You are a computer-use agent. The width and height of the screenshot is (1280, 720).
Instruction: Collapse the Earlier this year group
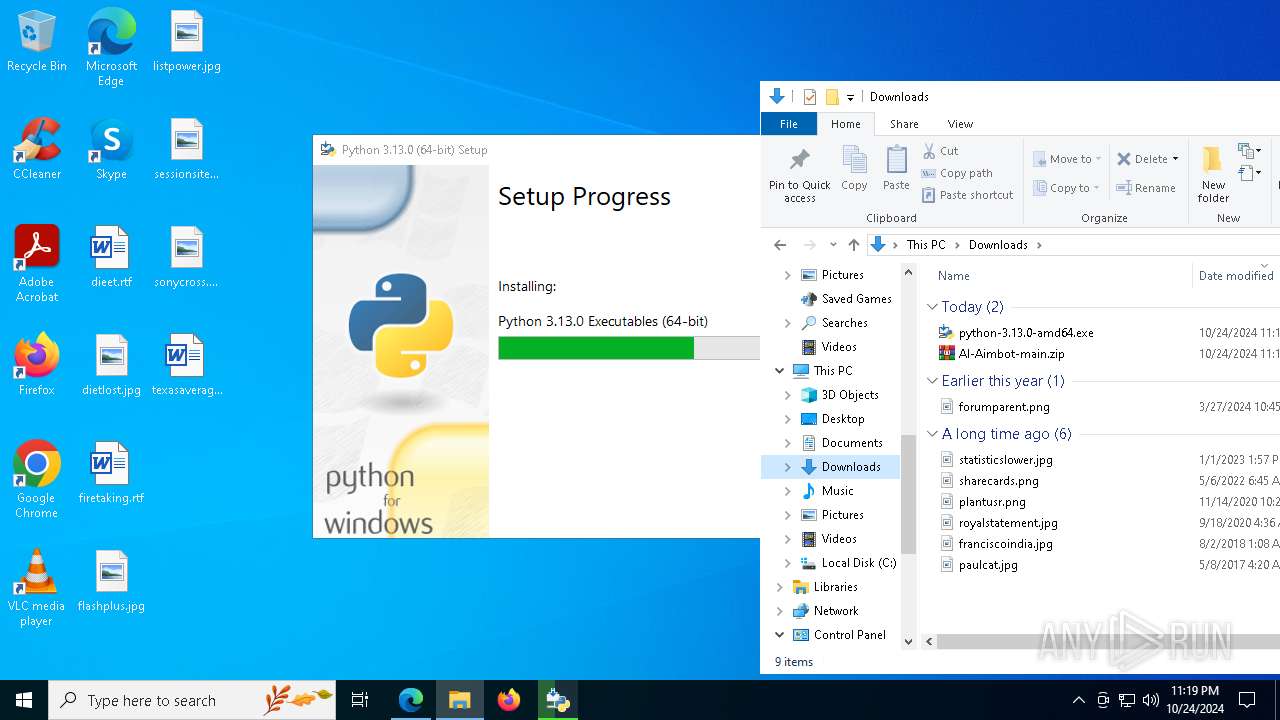pyautogui.click(x=932, y=381)
